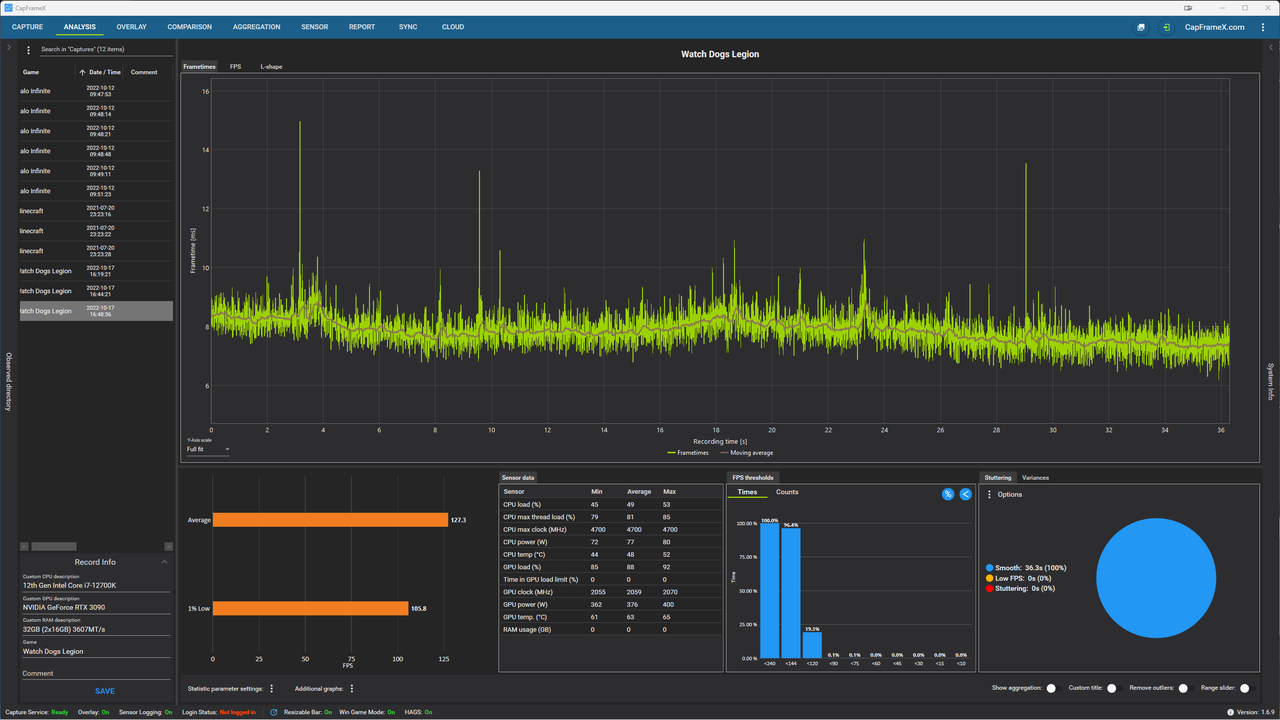The image size is (1280, 720).
Task: Select the Times view in FPS thresholds
Action: point(747,492)
